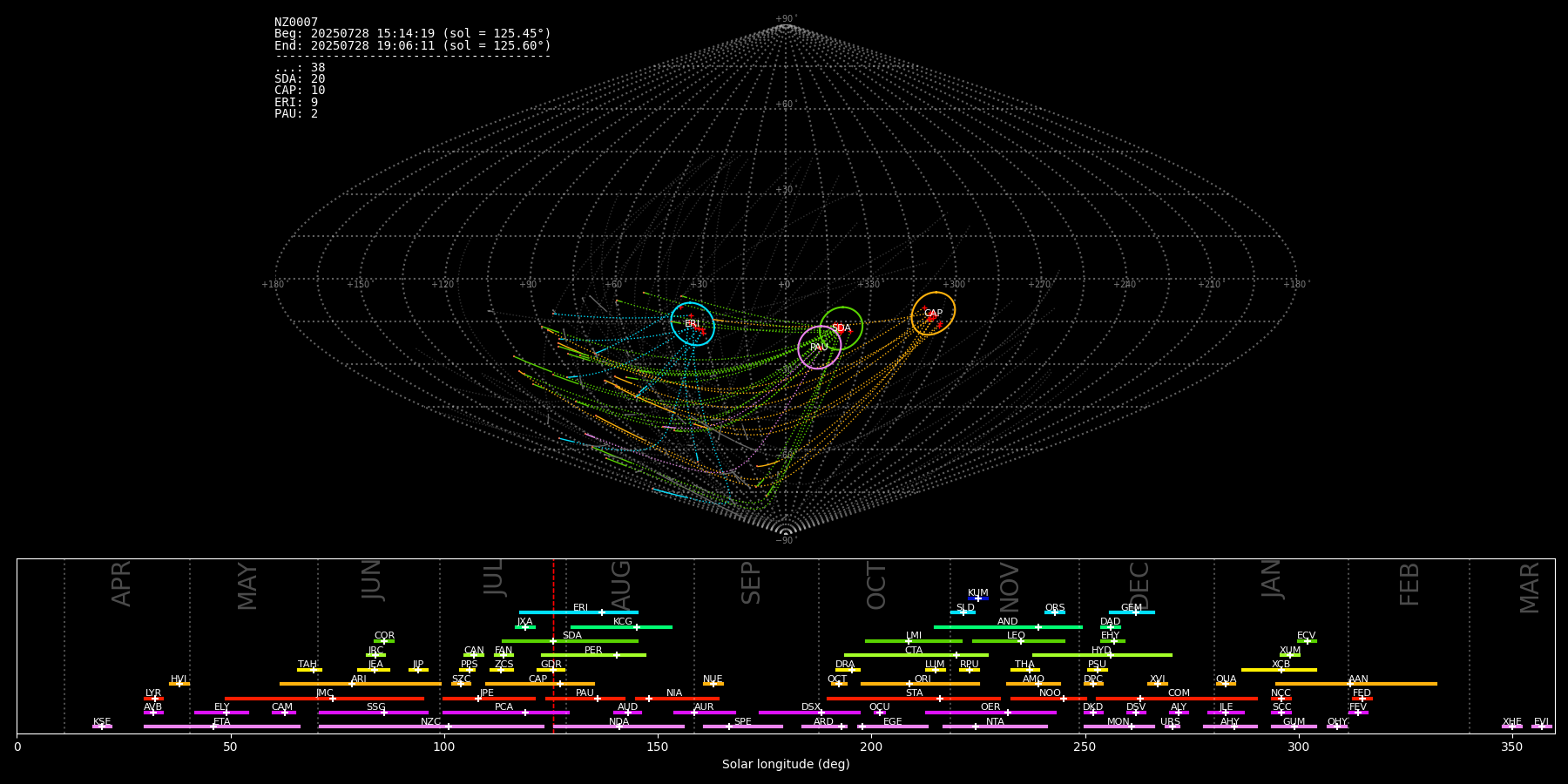Click the red NIA shower bar

click(677, 699)
